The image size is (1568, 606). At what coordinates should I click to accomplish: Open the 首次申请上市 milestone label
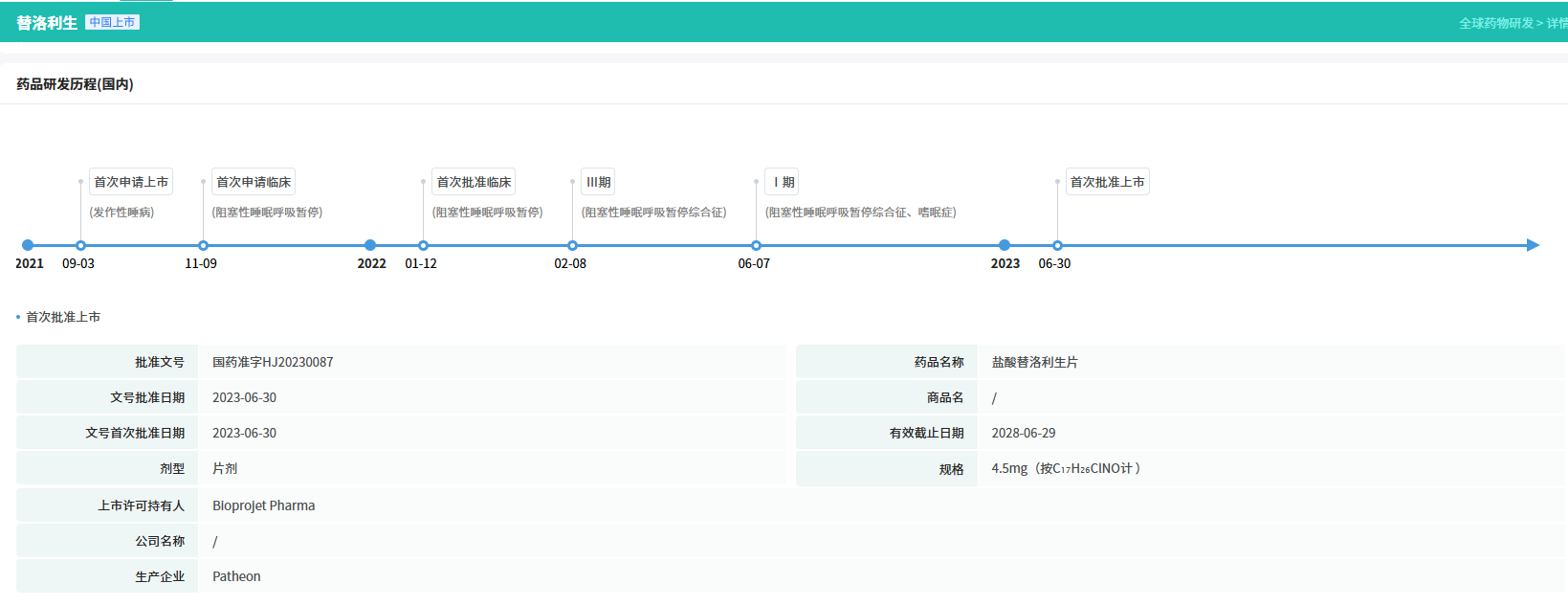point(131,182)
